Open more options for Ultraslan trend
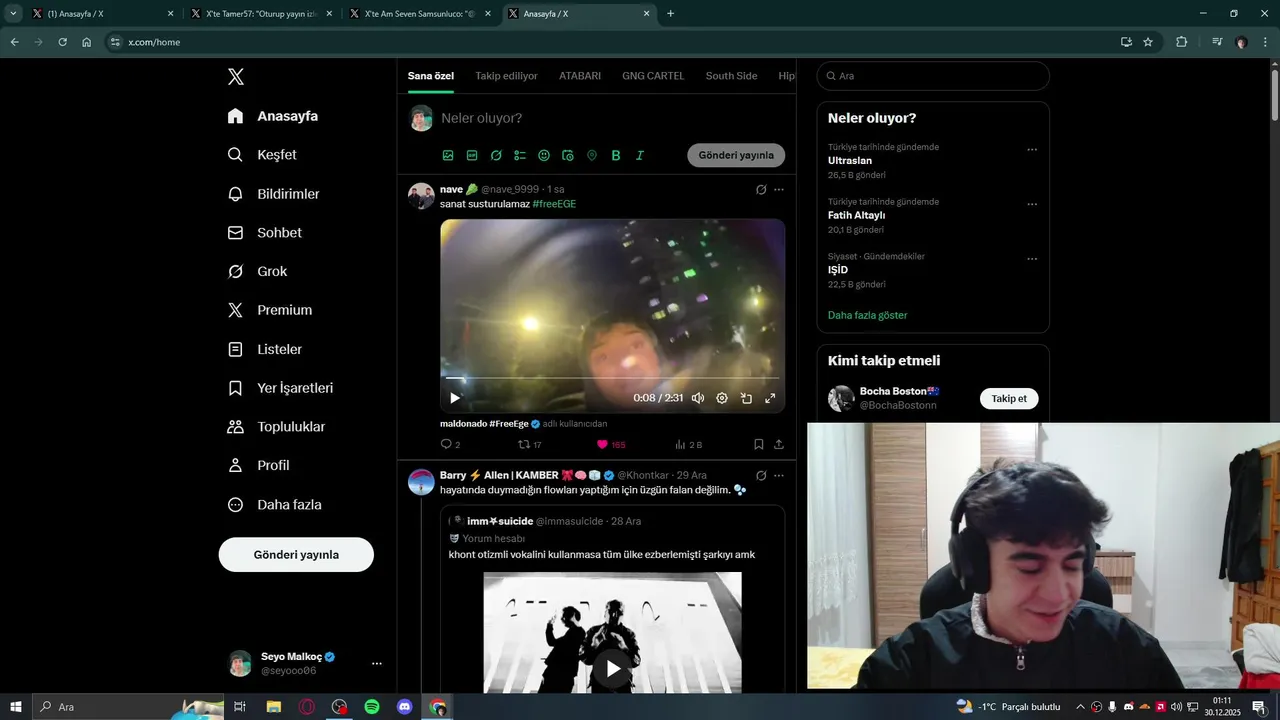The width and height of the screenshot is (1280, 720). pyautogui.click(x=1032, y=150)
